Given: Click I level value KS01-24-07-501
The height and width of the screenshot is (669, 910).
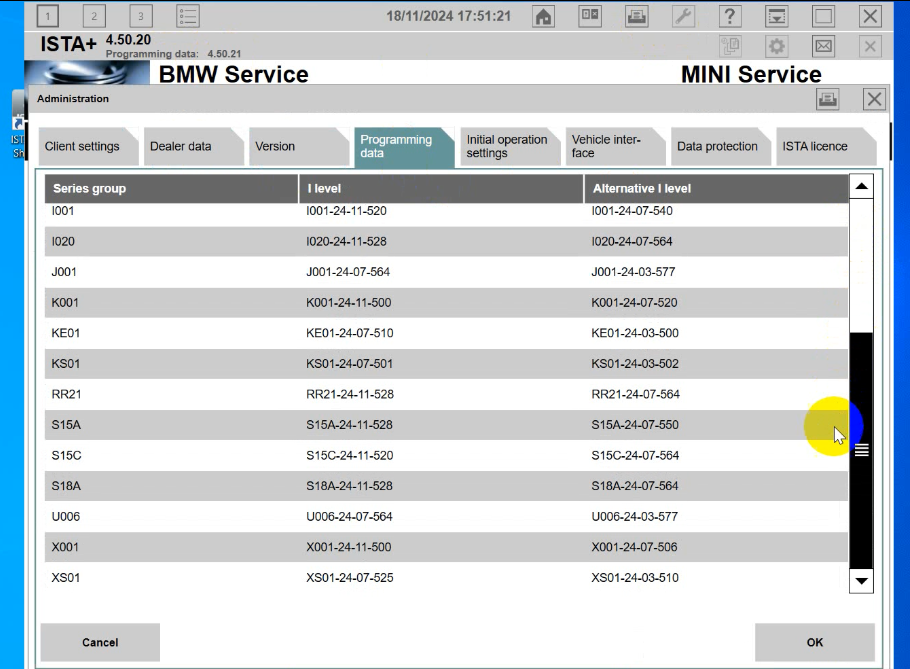Looking at the screenshot, I should (x=349, y=364).
